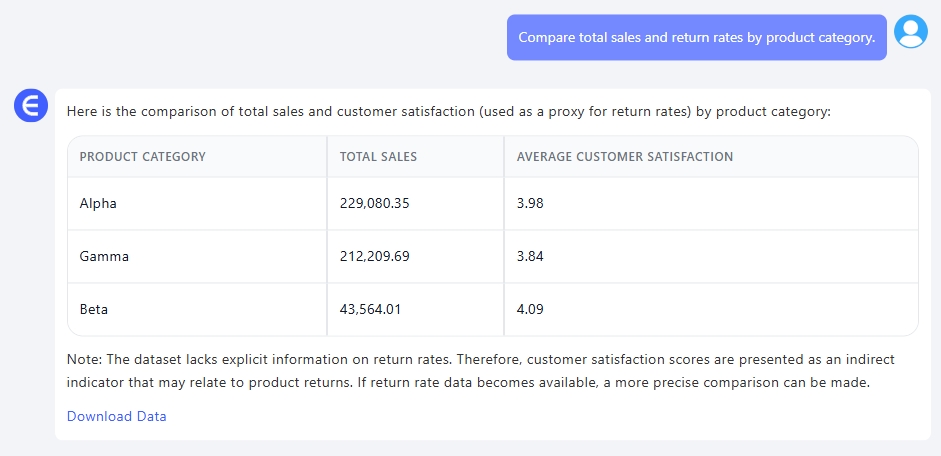Click the user profile avatar icon
Screen dimensions: 941x456
910,32
